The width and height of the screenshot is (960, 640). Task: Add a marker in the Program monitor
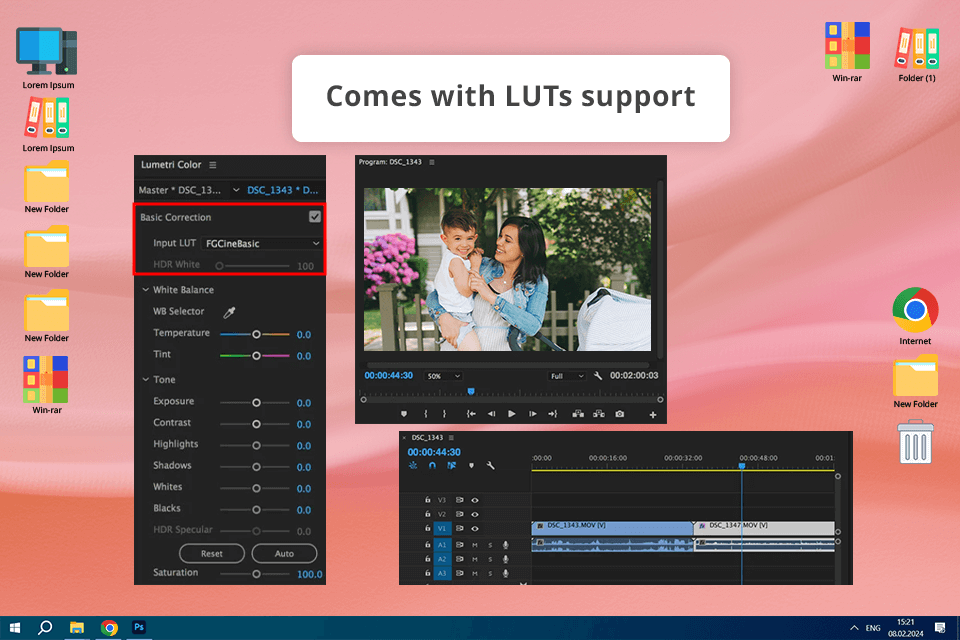(403, 414)
